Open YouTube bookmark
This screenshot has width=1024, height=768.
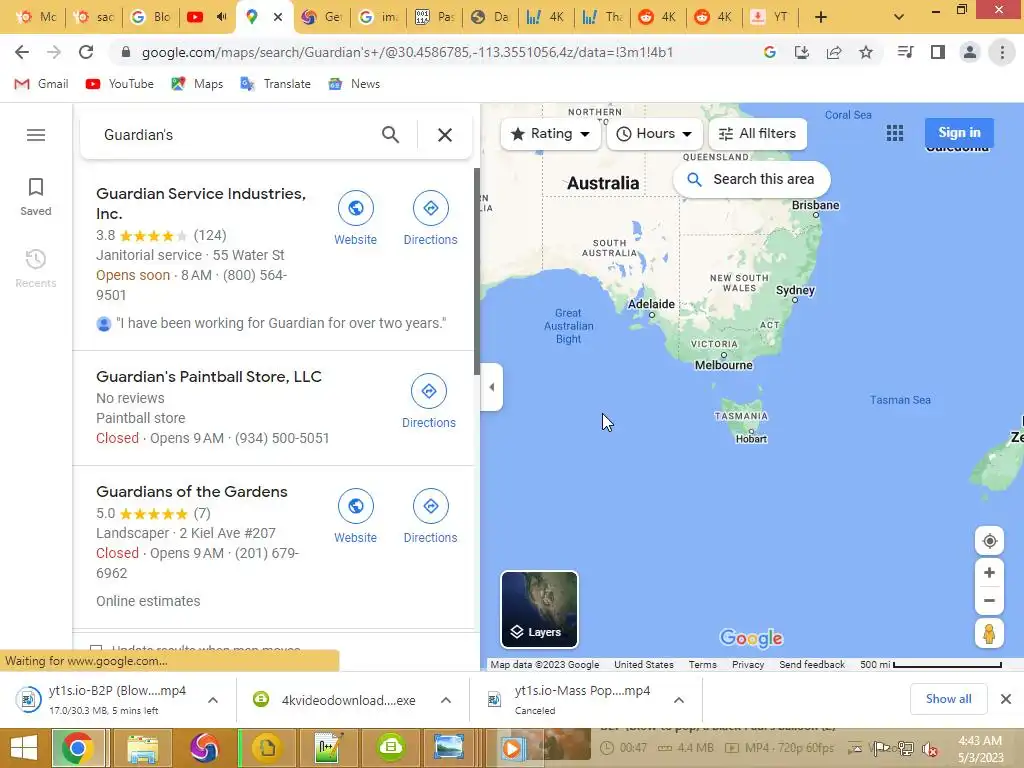[x=120, y=84]
